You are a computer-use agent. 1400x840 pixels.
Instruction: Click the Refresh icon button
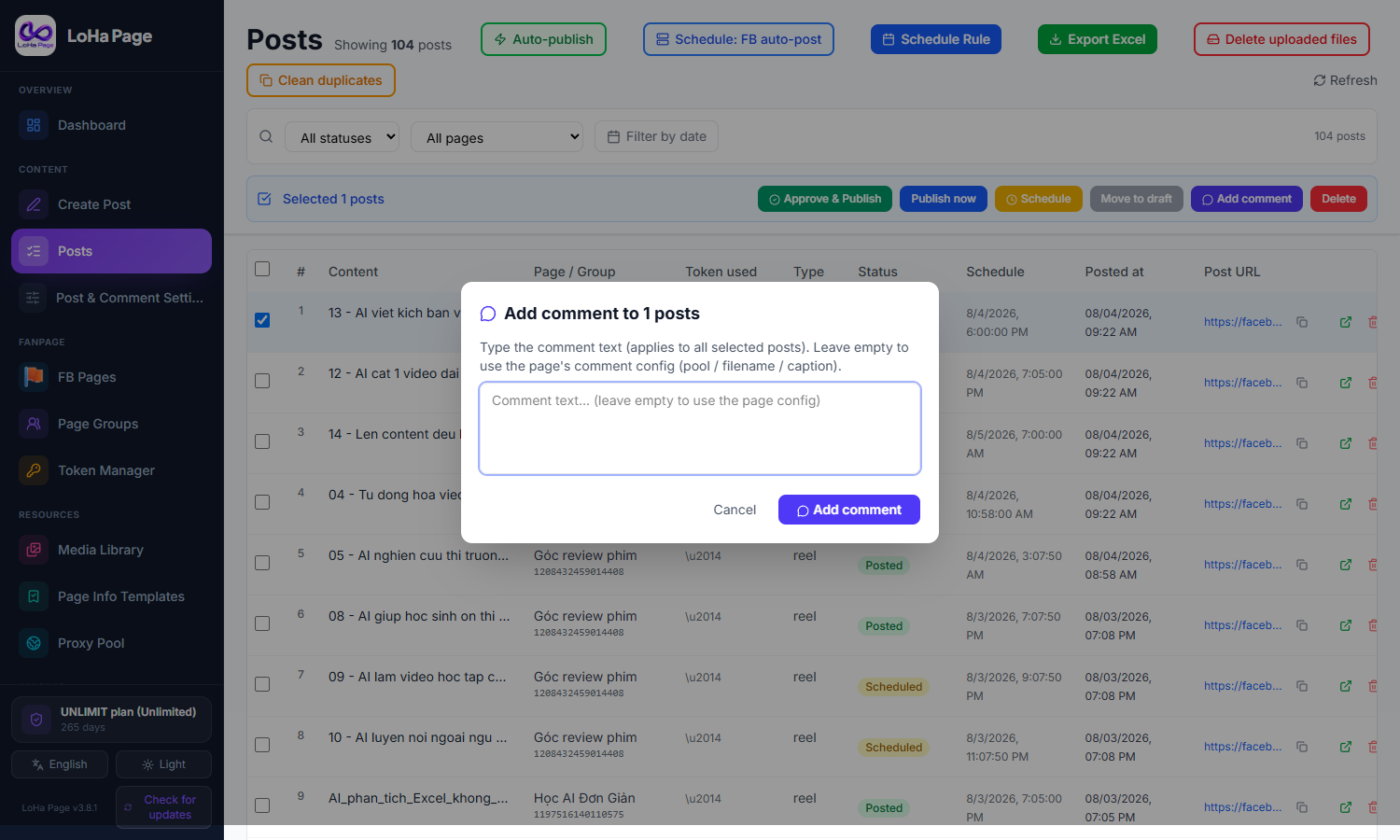pos(1345,80)
